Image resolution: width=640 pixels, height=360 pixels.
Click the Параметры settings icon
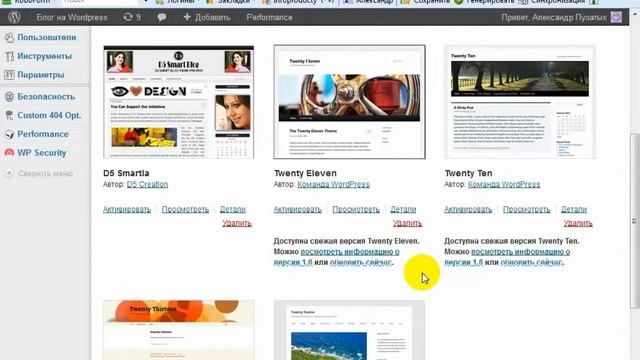point(9,75)
